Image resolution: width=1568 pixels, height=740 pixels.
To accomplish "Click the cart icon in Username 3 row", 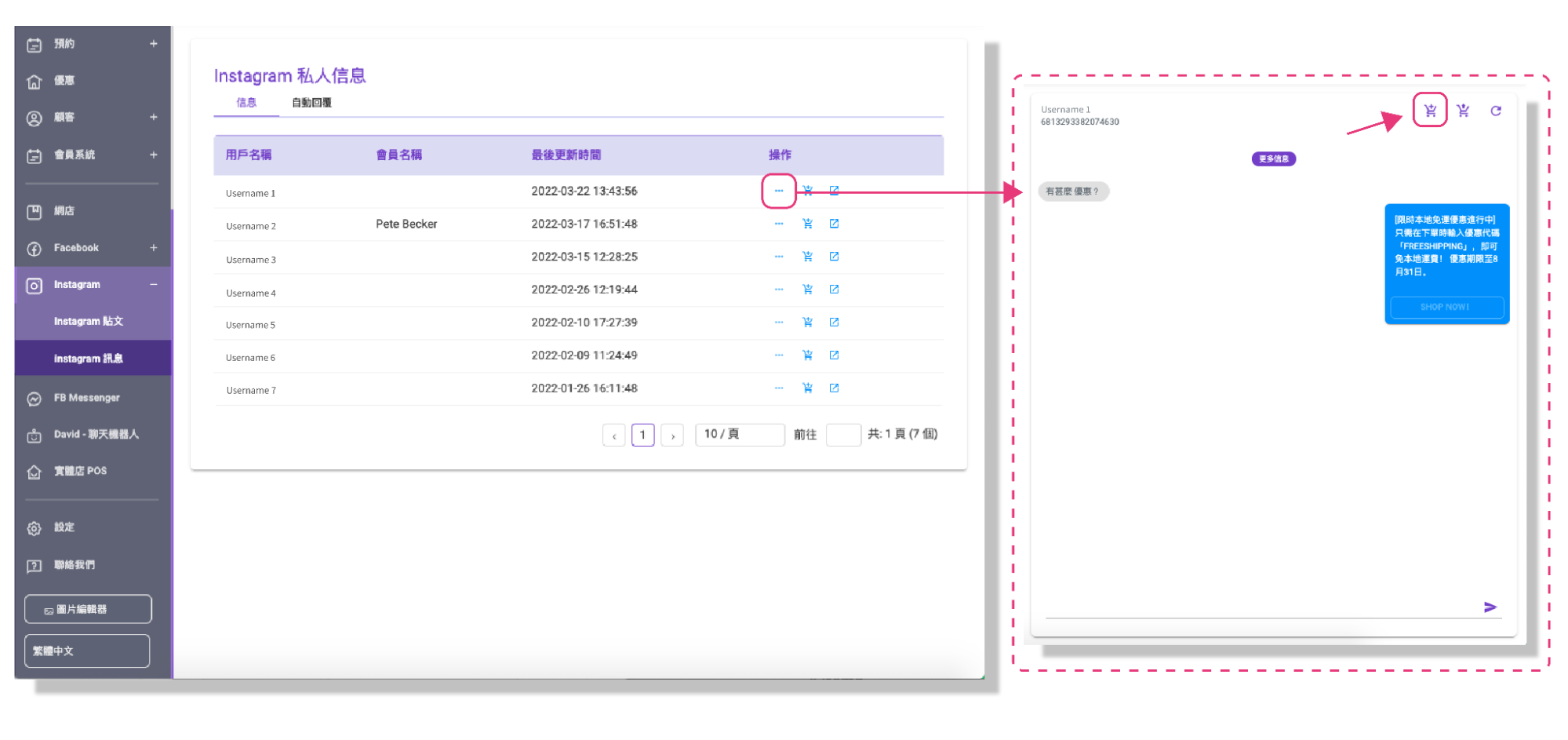I will click(807, 257).
